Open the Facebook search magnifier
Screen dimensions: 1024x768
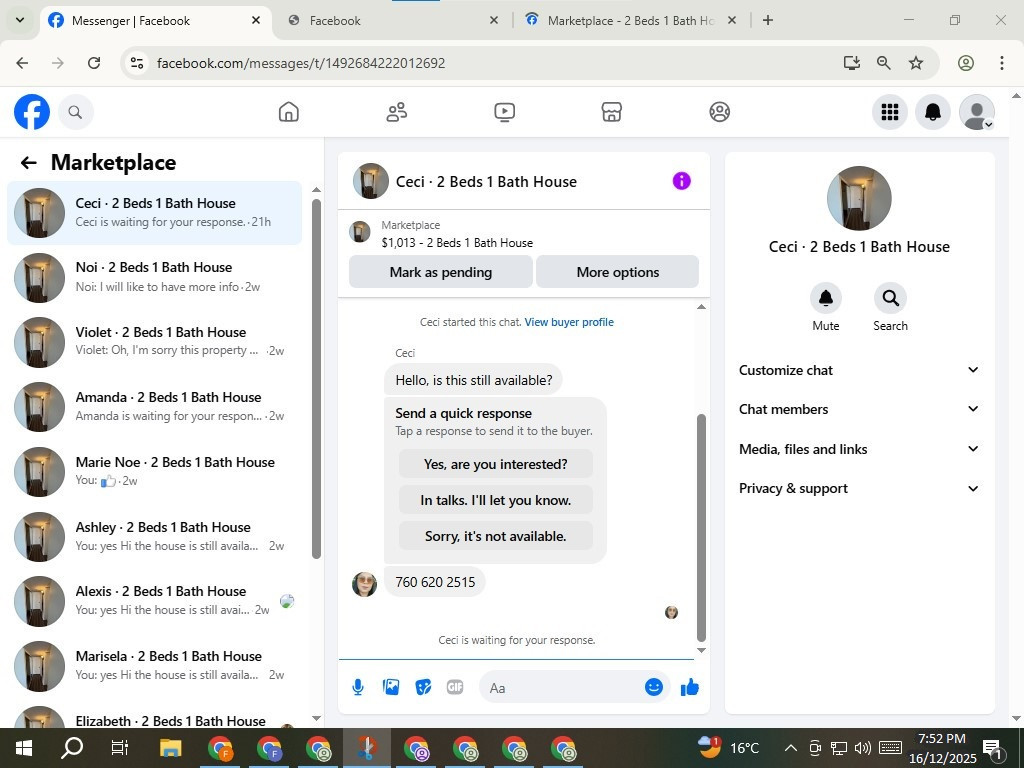pos(75,112)
